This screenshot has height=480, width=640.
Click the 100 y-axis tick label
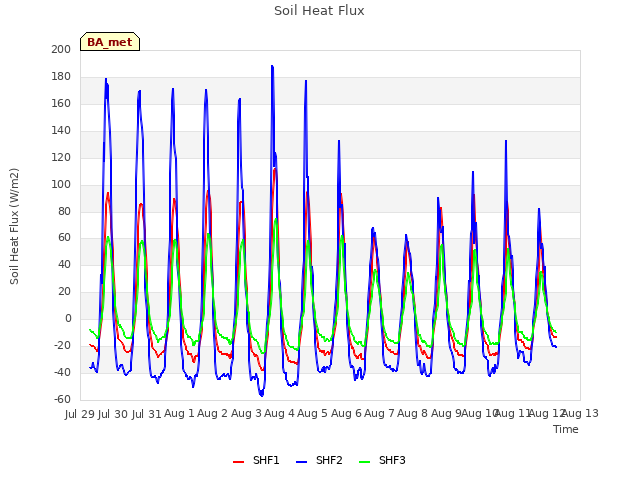[x=61, y=184]
